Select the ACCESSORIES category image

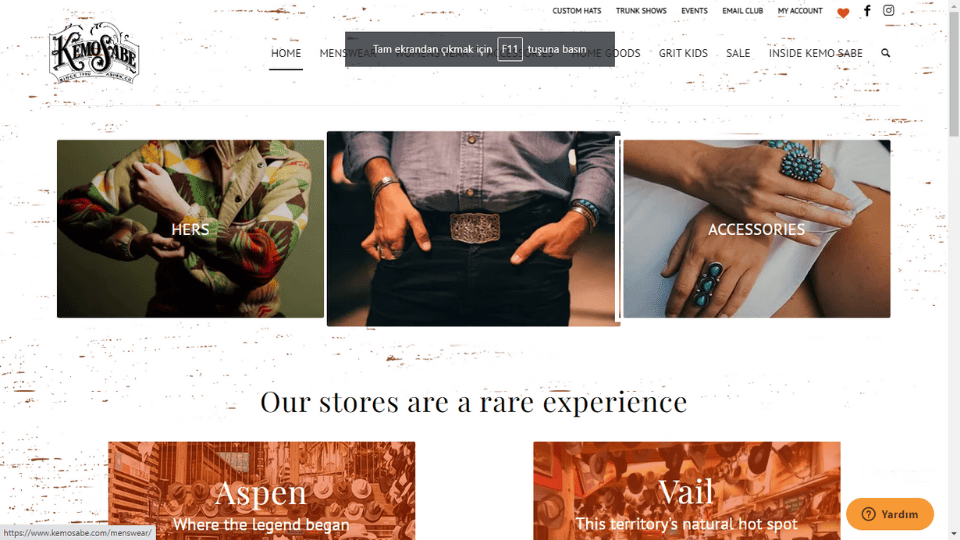(757, 229)
